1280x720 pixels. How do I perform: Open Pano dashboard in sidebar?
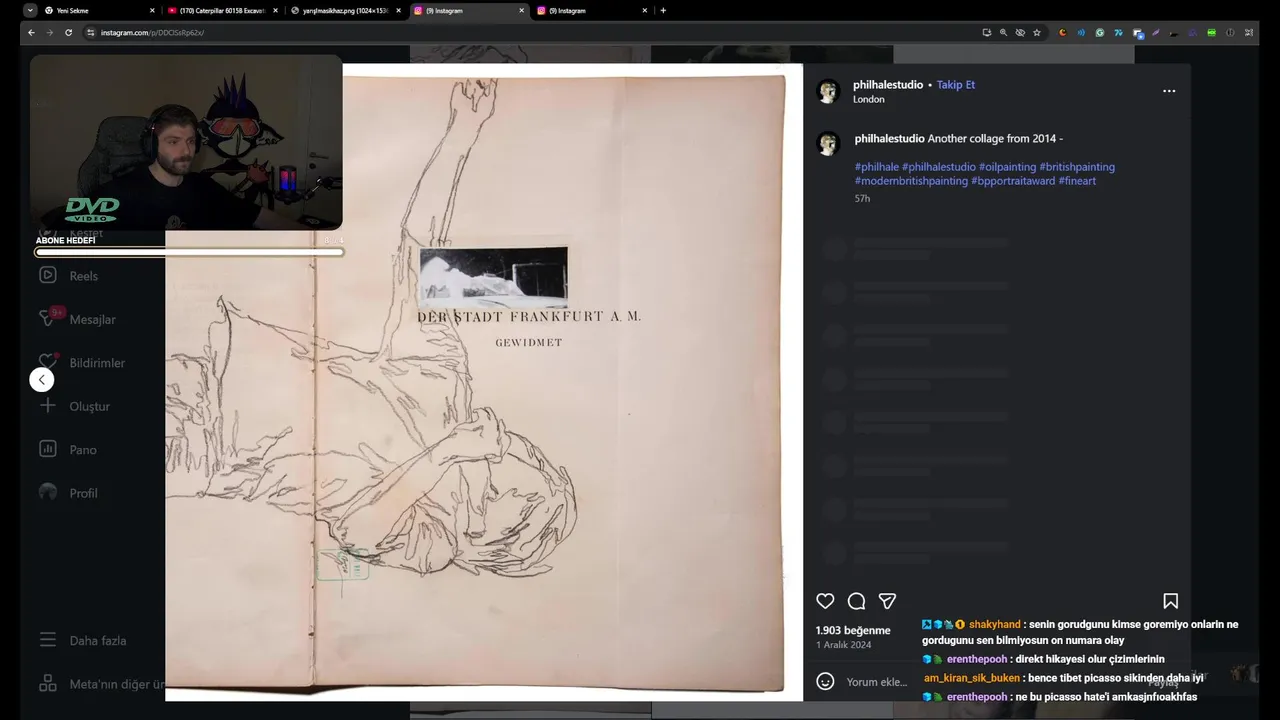pyautogui.click(x=68, y=450)
